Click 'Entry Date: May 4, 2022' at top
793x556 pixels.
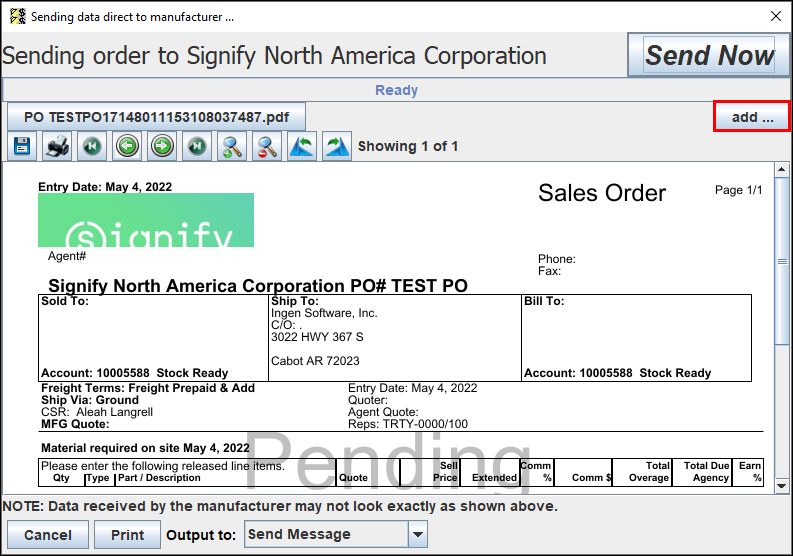point(105,187)
